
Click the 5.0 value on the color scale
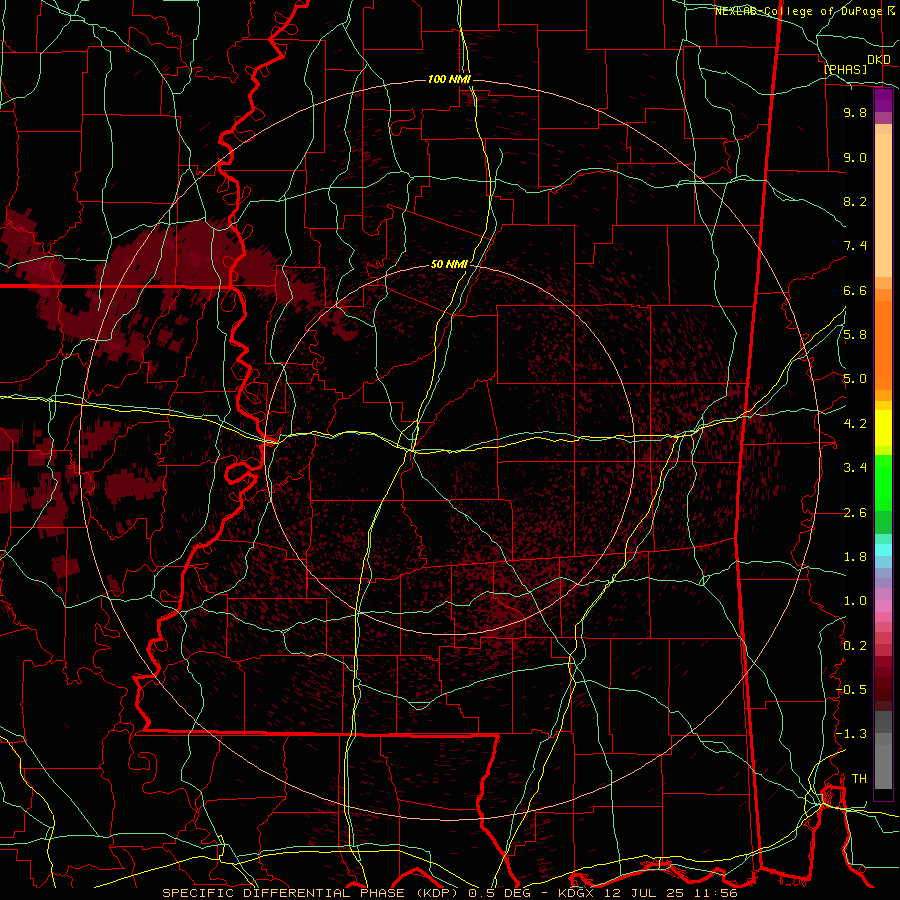click(855, 379)
